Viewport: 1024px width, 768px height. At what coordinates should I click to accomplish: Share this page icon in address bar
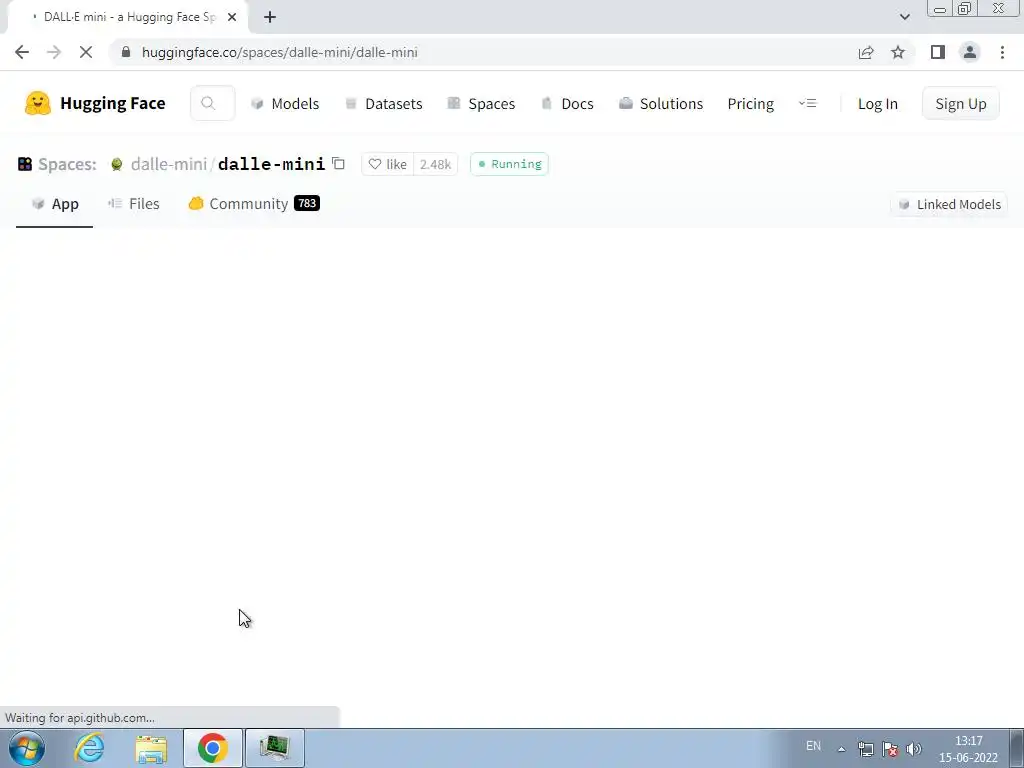coord(866,52)
